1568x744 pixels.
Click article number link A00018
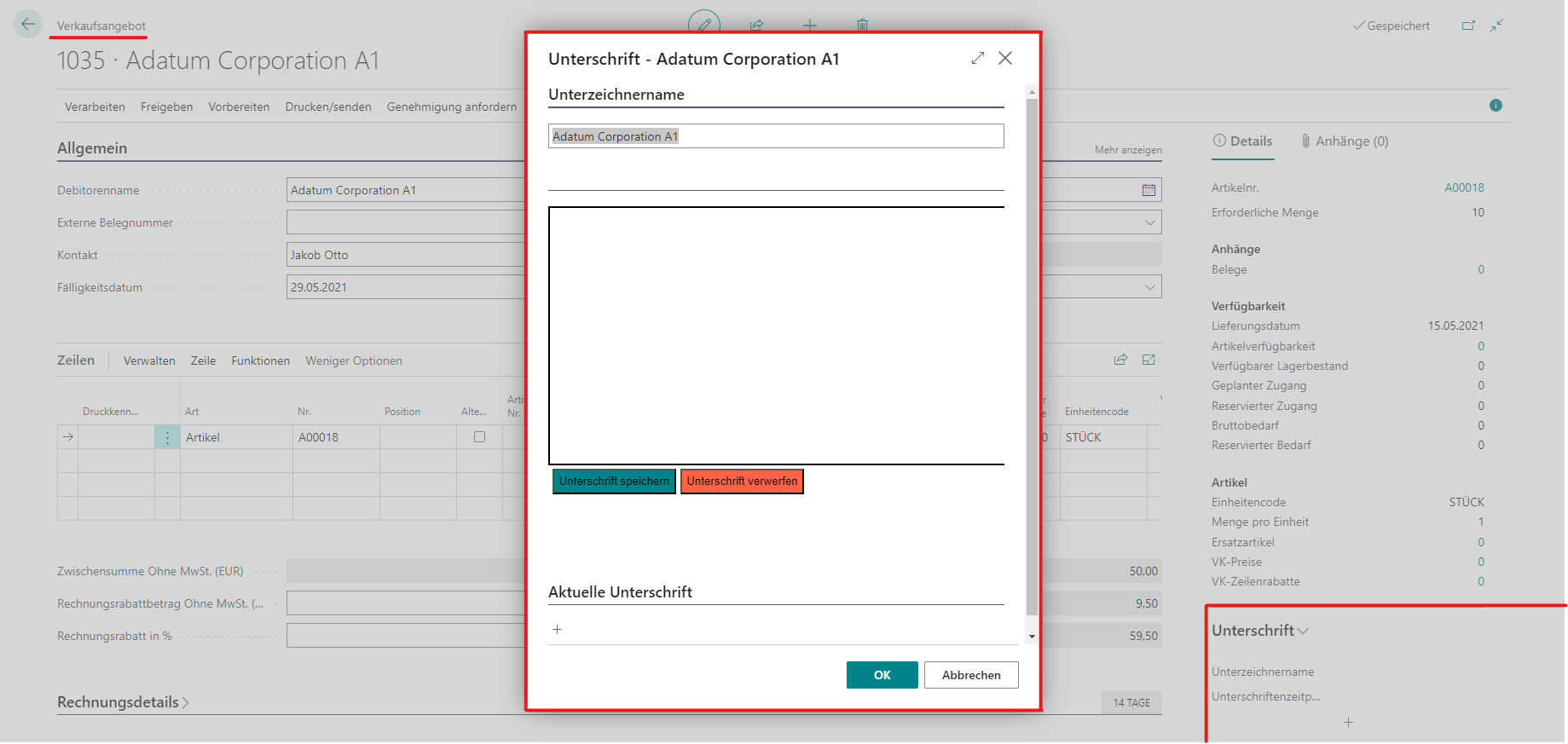point(1464,187)
